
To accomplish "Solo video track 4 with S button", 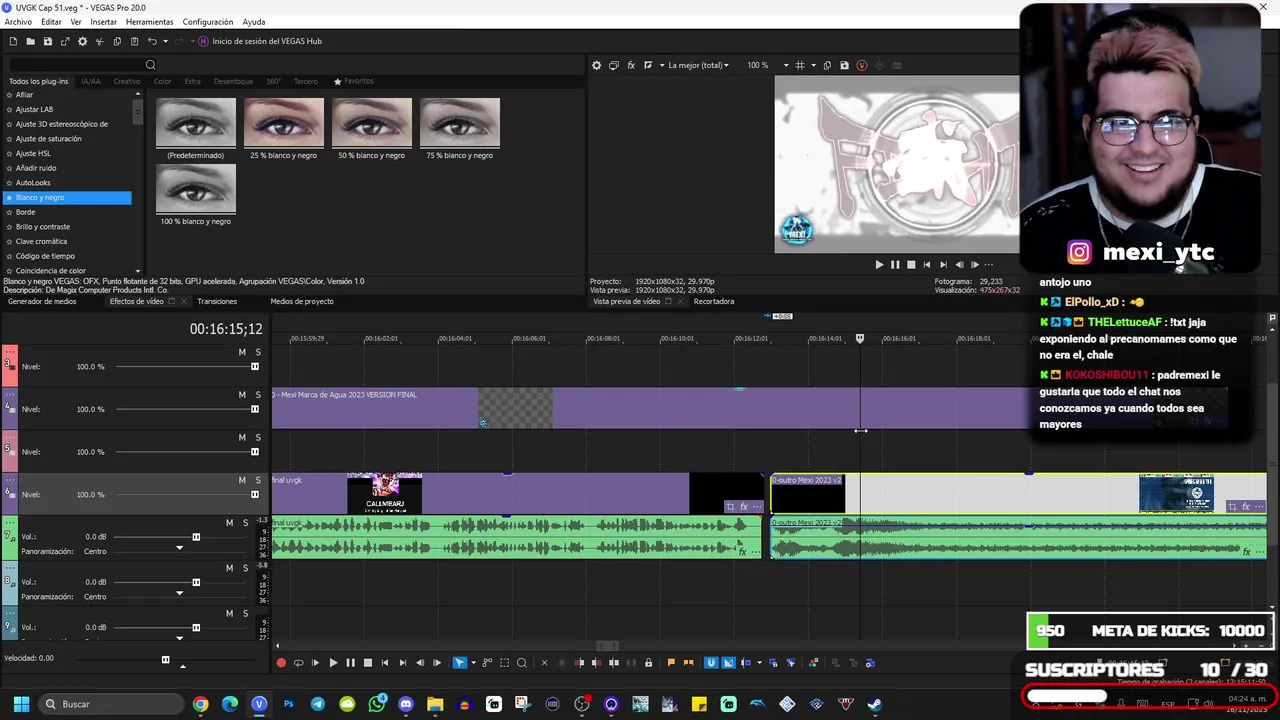I will (258, 395).
